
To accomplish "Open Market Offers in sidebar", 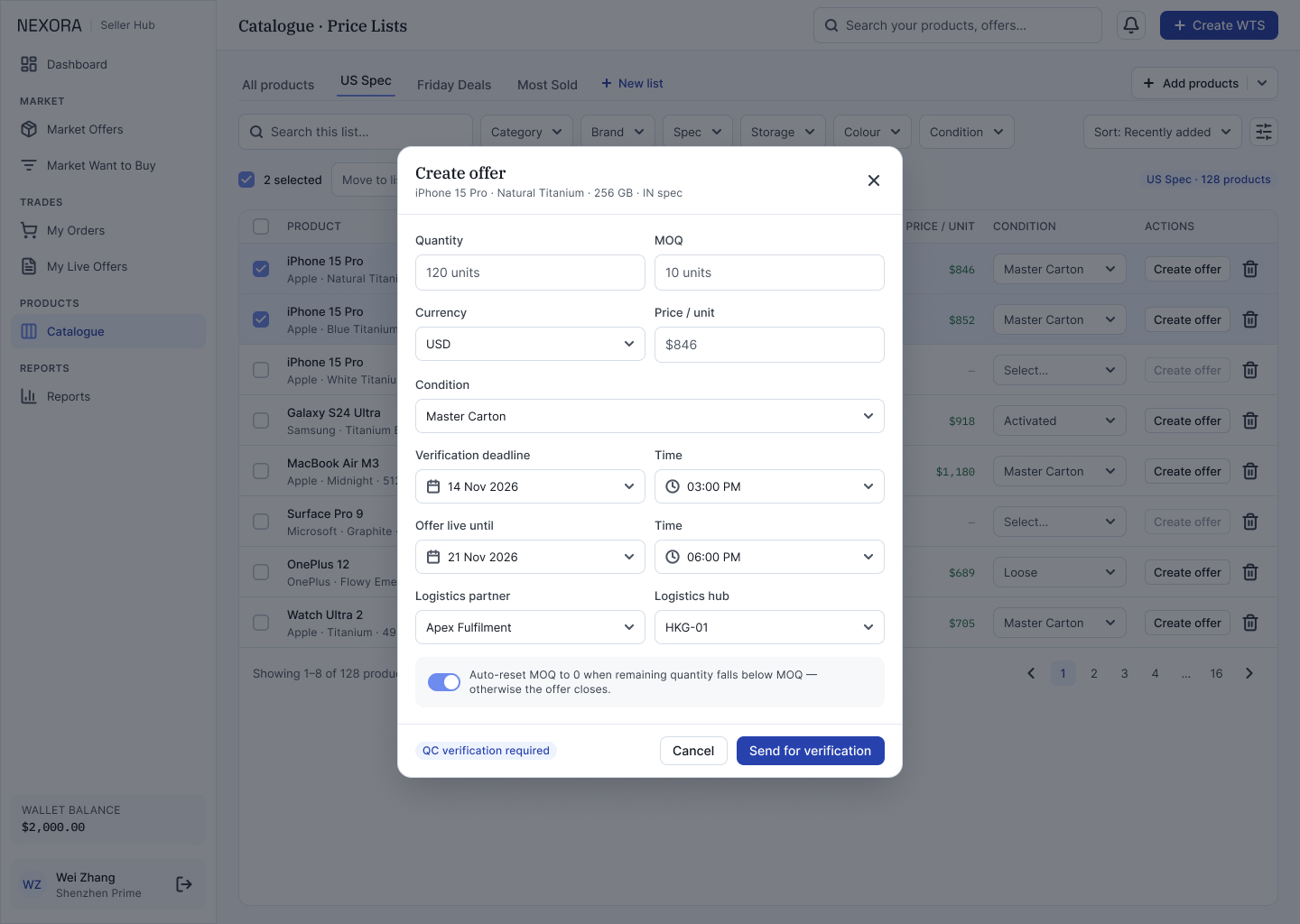I will point(108,129).
